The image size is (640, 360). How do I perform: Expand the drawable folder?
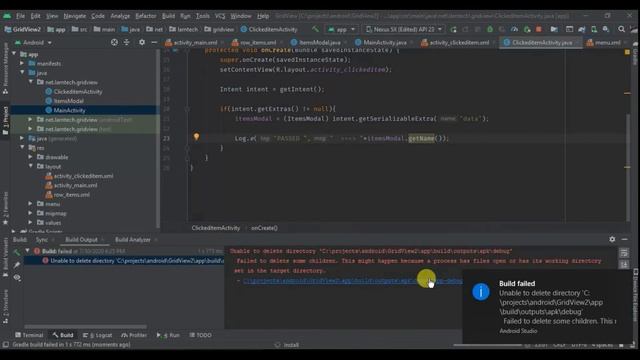click(x=31, y=157)
